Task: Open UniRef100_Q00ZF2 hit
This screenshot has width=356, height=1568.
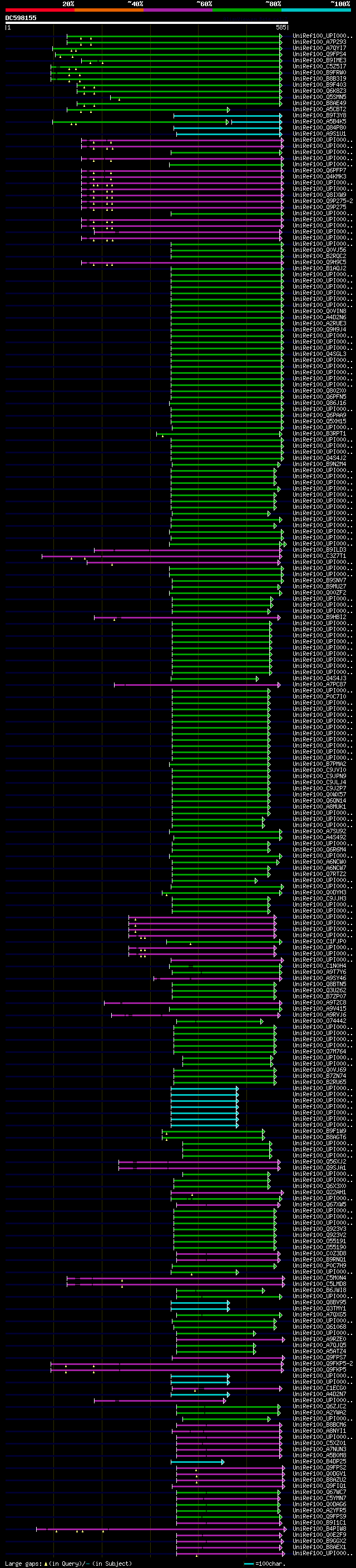Action: tap(319, 592)
